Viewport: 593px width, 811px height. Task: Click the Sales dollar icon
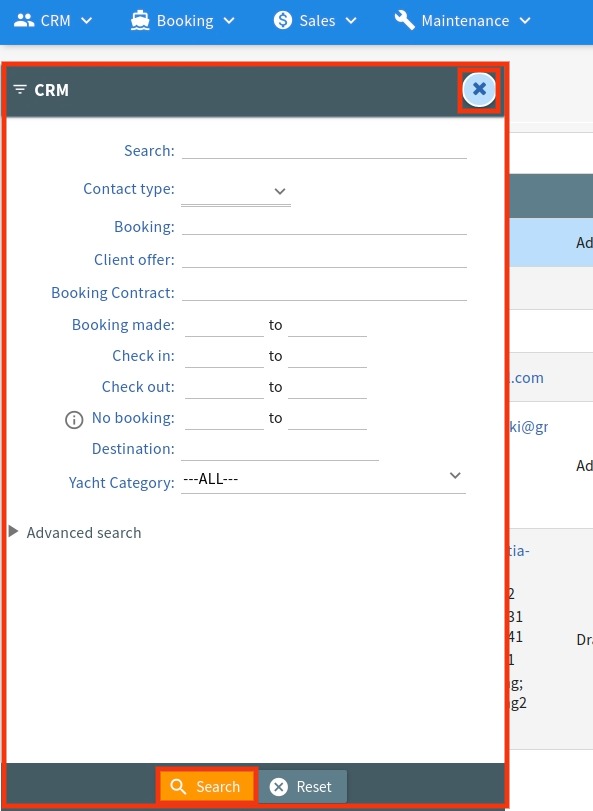coord(283,21)
